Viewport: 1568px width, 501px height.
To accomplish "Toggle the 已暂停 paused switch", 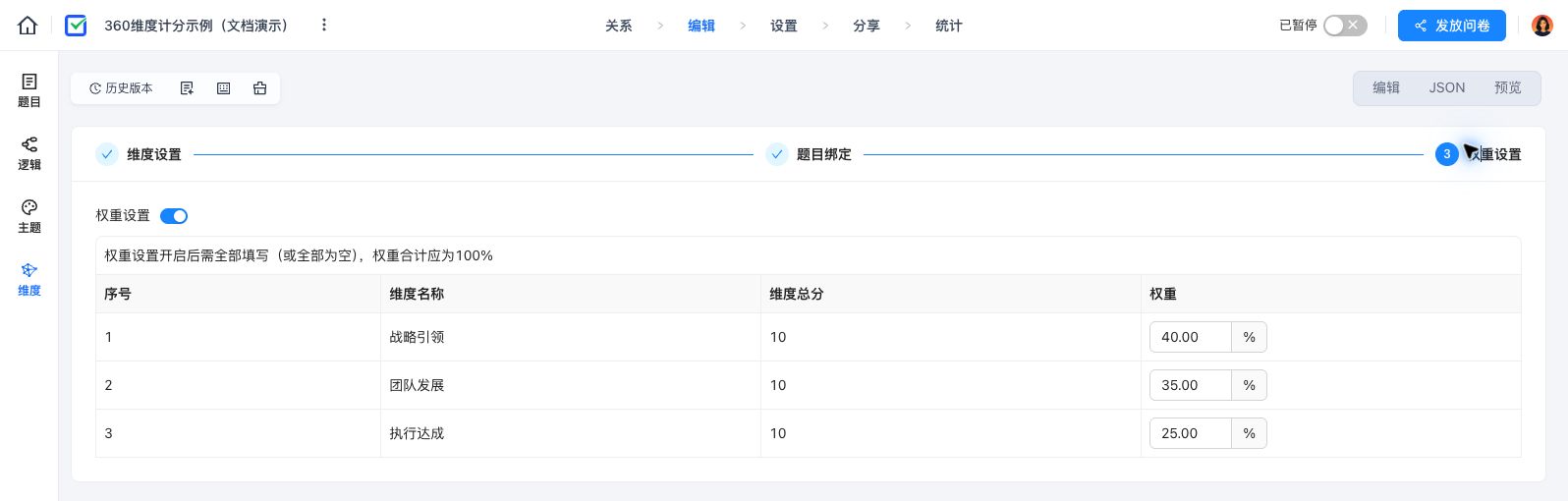I will coord(1345,26).
